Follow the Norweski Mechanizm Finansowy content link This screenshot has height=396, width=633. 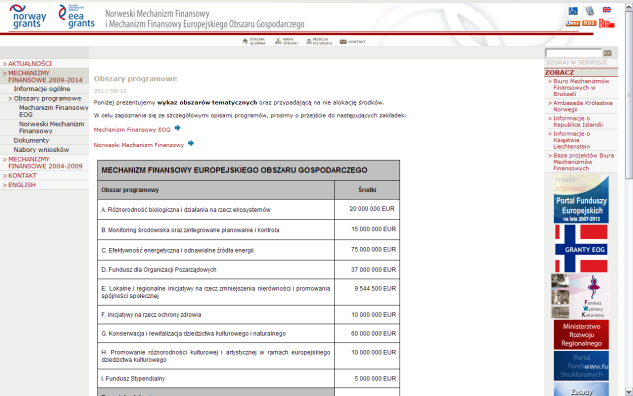pos(139,145)
